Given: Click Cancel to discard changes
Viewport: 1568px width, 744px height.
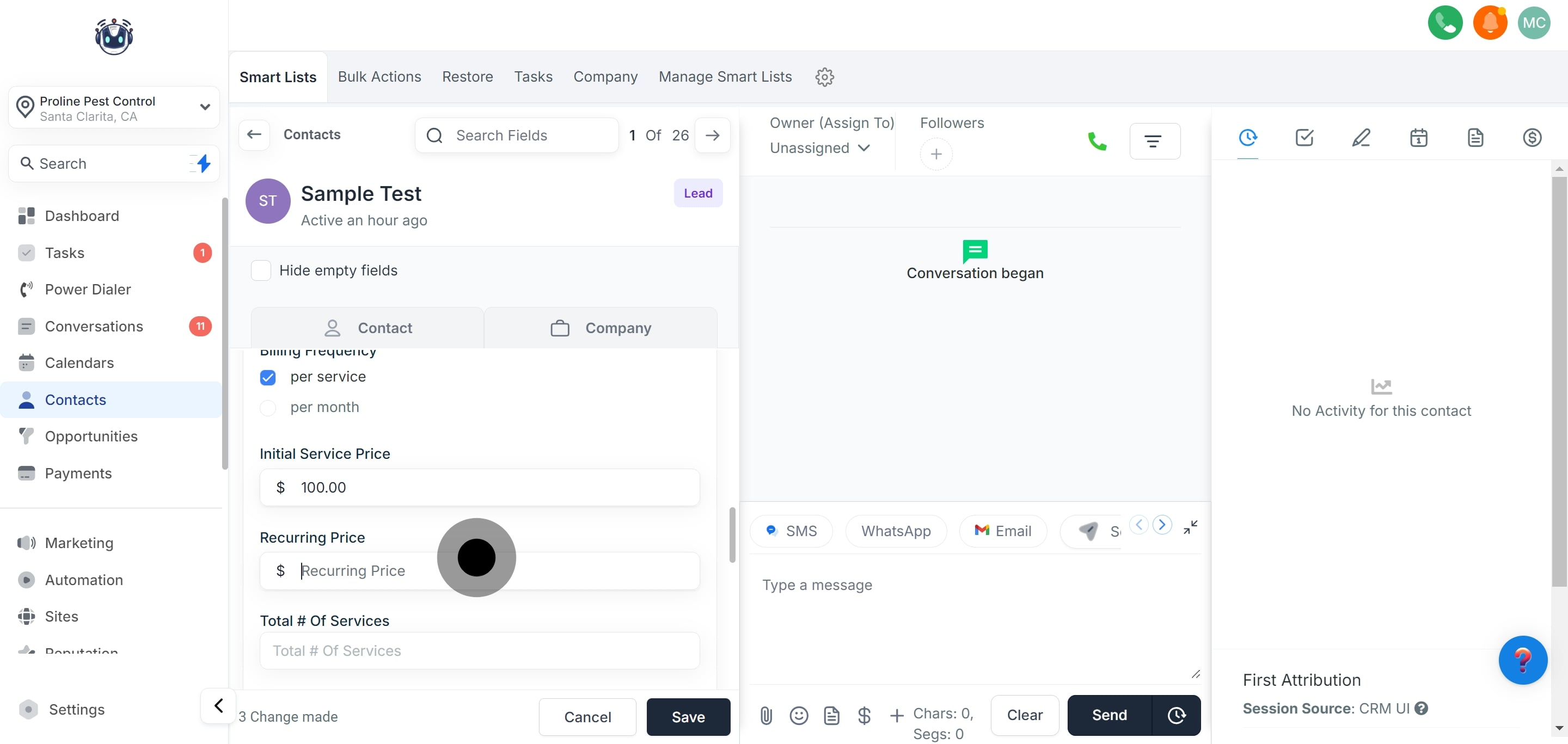Looking at the screenshot, I should click(587, 717).
